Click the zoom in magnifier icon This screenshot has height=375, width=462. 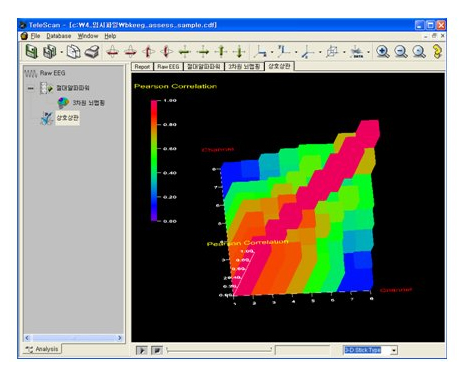tap(383, 52)
